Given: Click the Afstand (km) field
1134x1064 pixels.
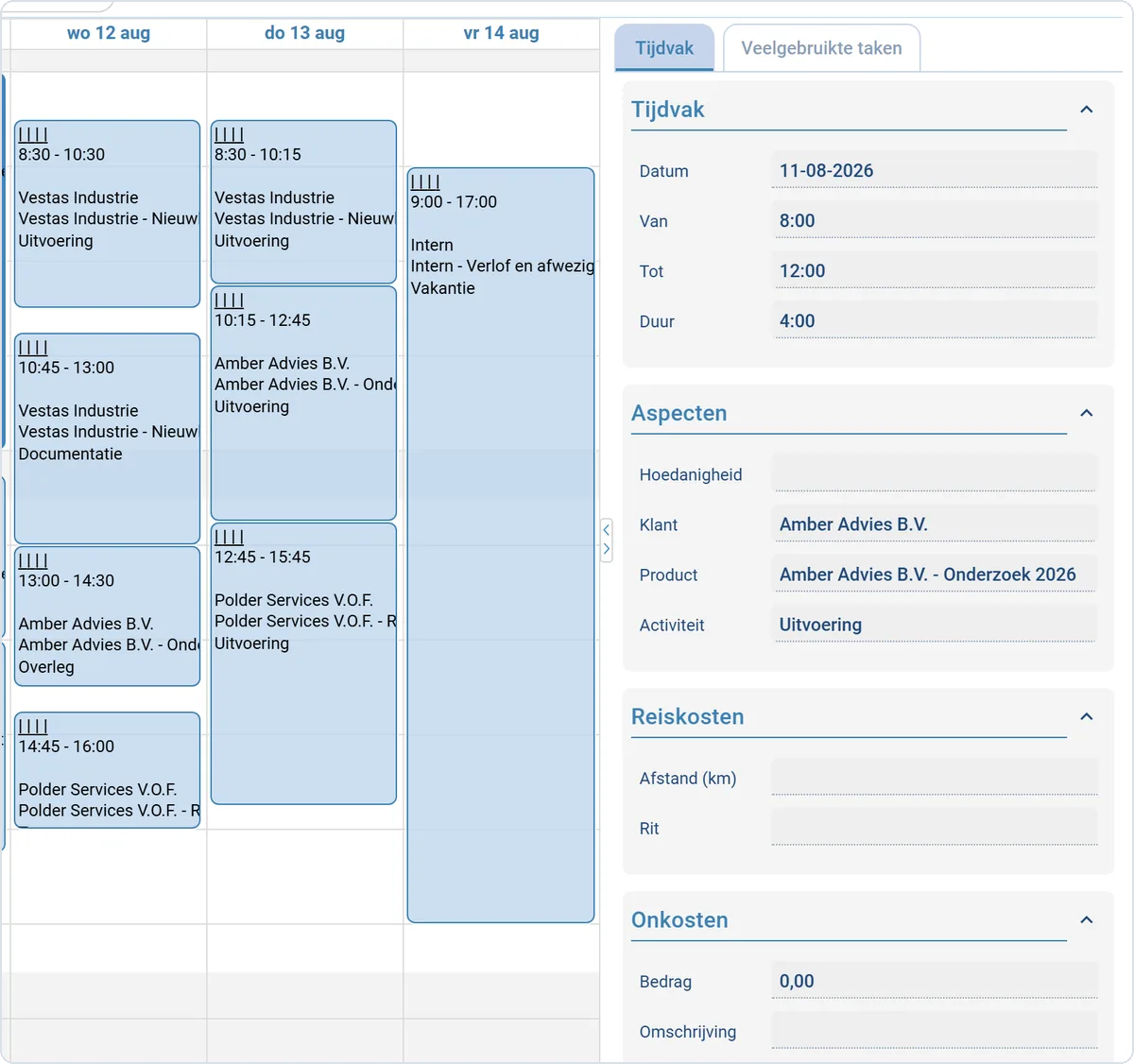Looking at the screenshot, I should point(935,777).
